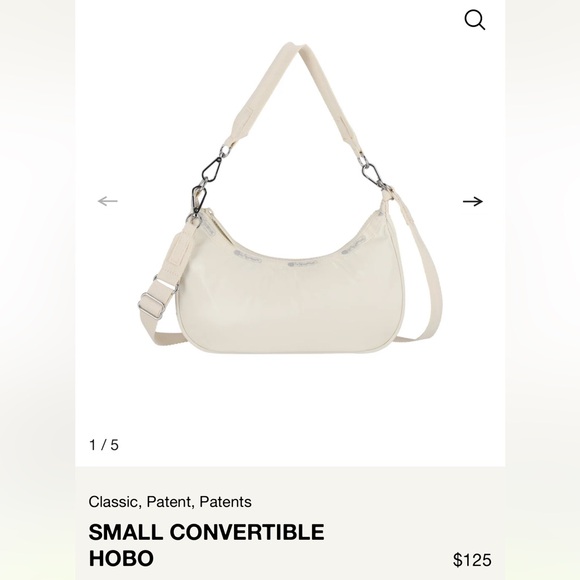Open the SMALL CONVERTIBLE HOBO title

pos(206,544)
